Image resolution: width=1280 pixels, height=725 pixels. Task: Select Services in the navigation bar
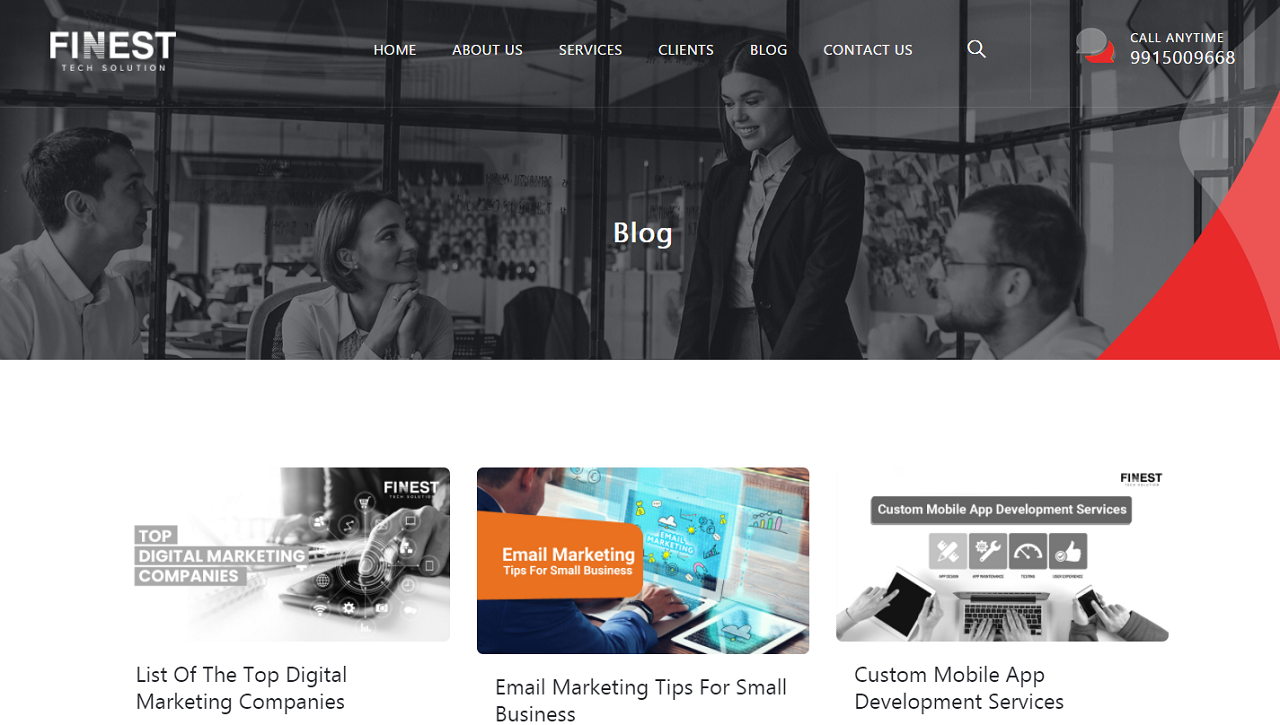[590, 50]
